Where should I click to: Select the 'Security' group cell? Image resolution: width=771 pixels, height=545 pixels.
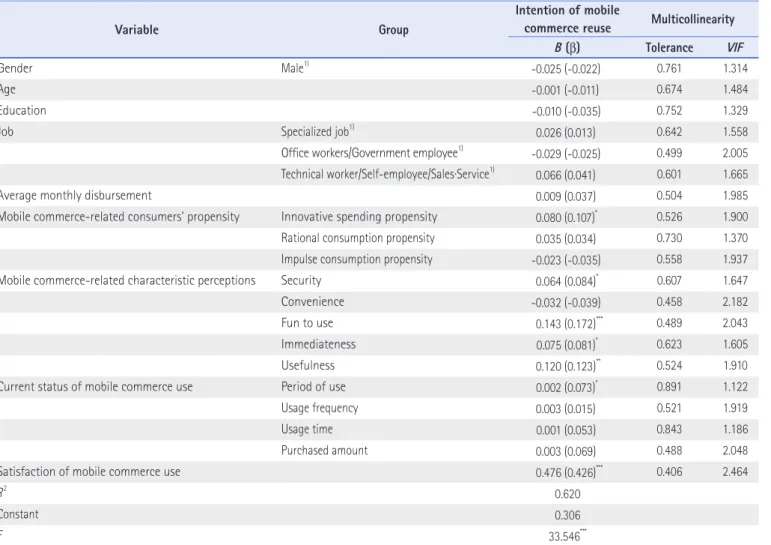tap(301, 280)
